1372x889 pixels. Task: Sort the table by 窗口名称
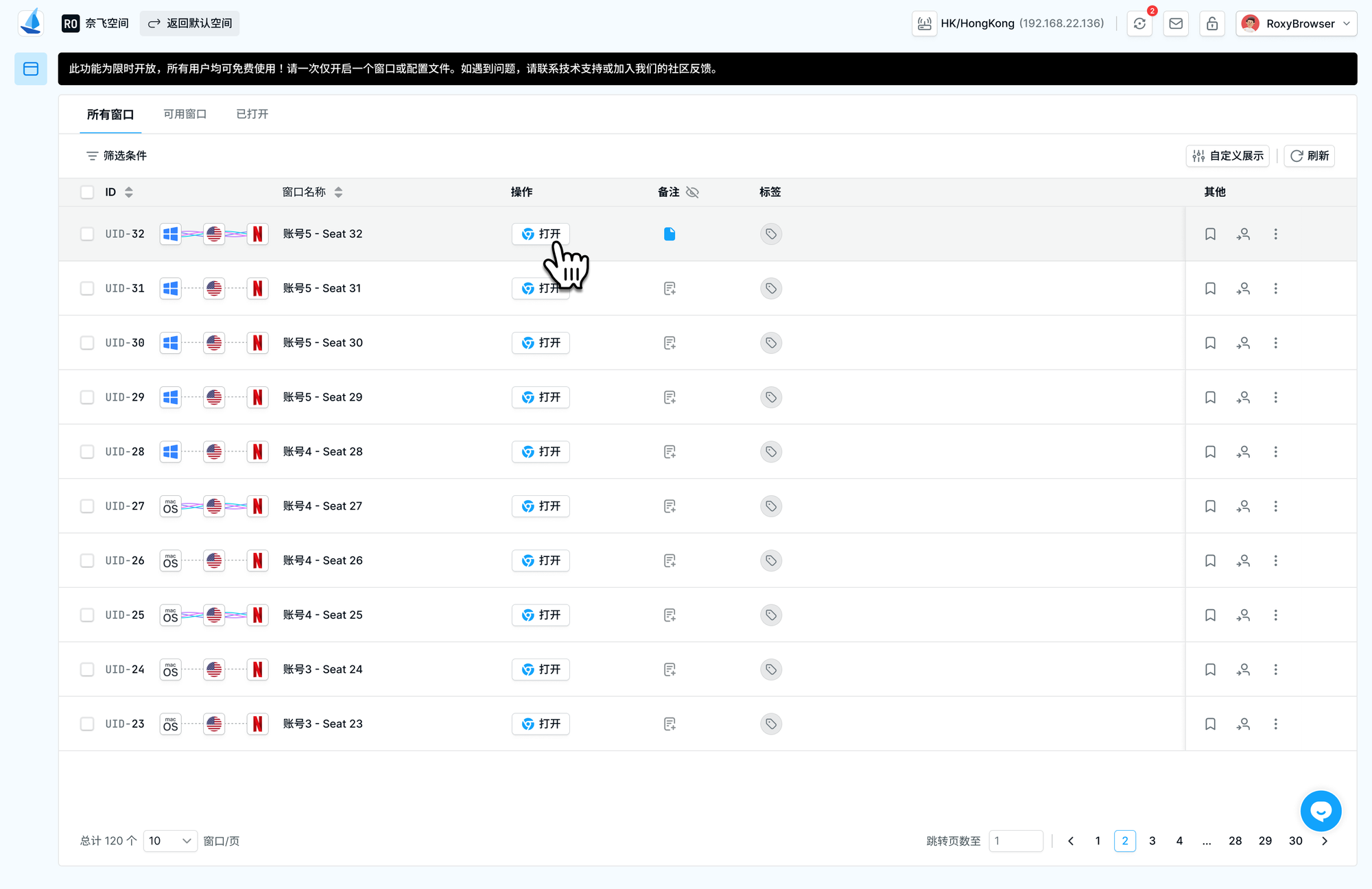pos(339,192)
